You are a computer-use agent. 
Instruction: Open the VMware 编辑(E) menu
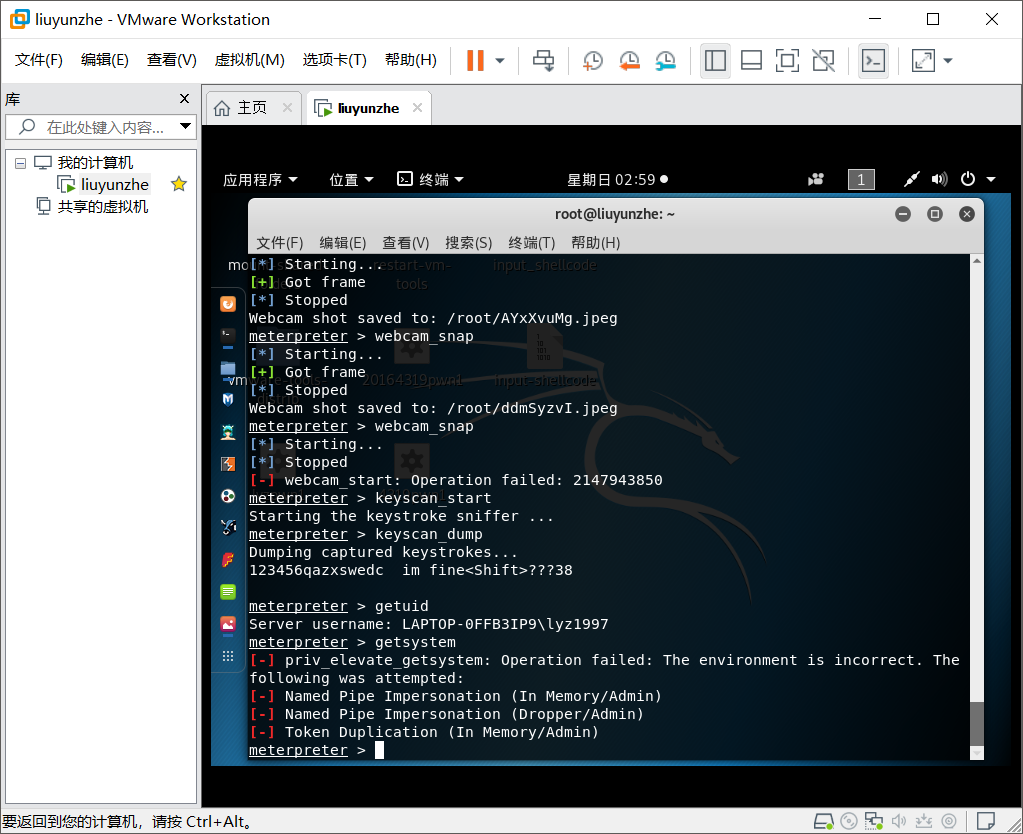coord(104,60)
